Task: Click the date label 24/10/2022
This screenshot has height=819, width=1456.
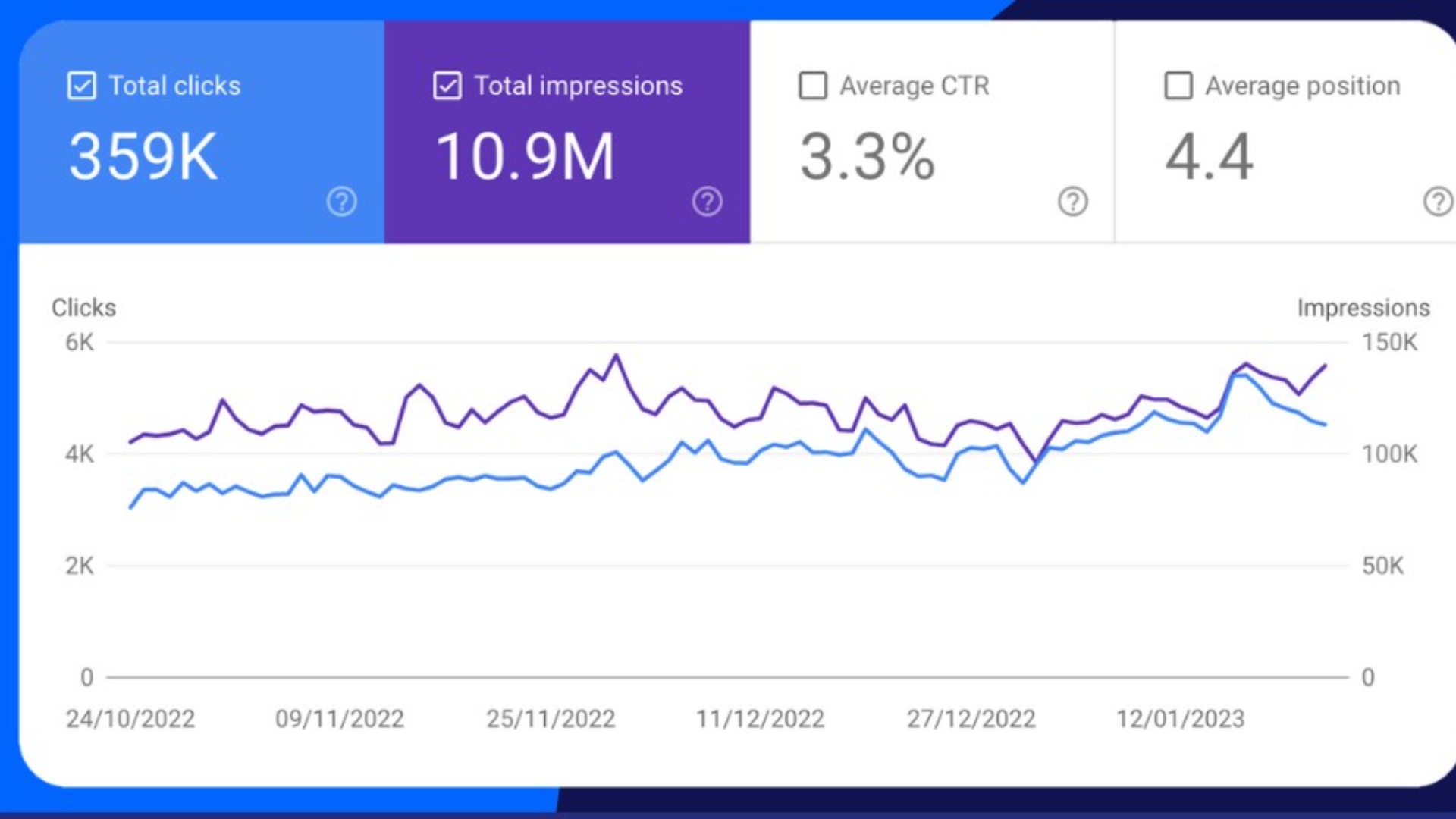Action: [x=130, y=718]
